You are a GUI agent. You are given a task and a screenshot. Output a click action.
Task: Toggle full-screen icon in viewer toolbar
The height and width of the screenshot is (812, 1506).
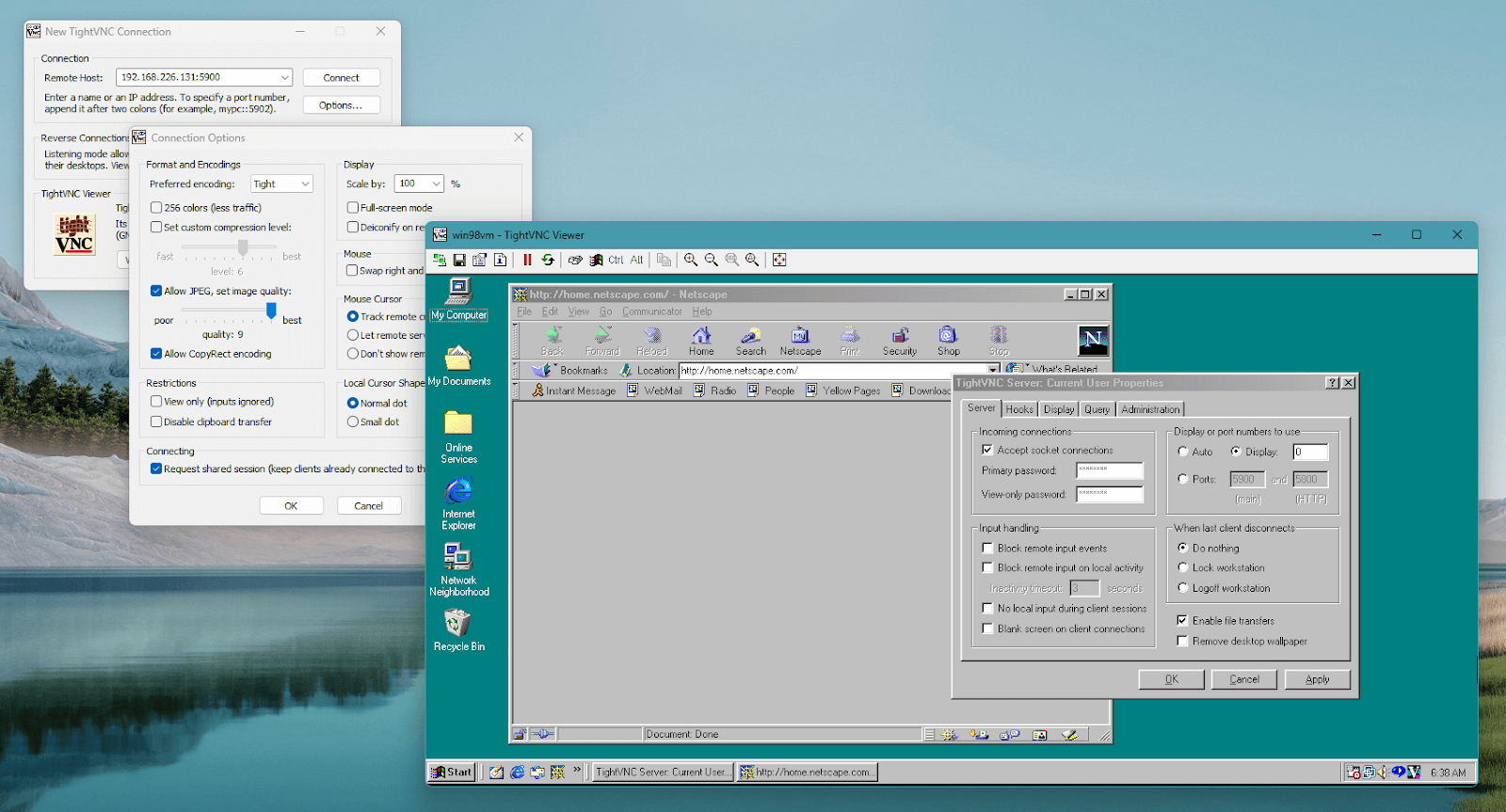coord(779,260)
